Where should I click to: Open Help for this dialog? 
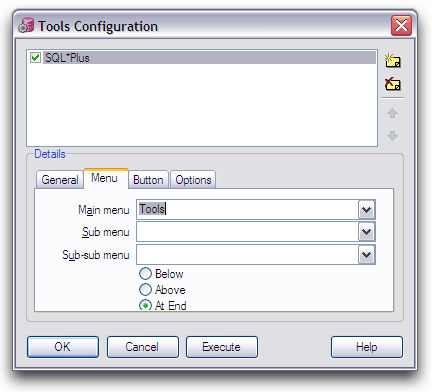tap(367, 347)
